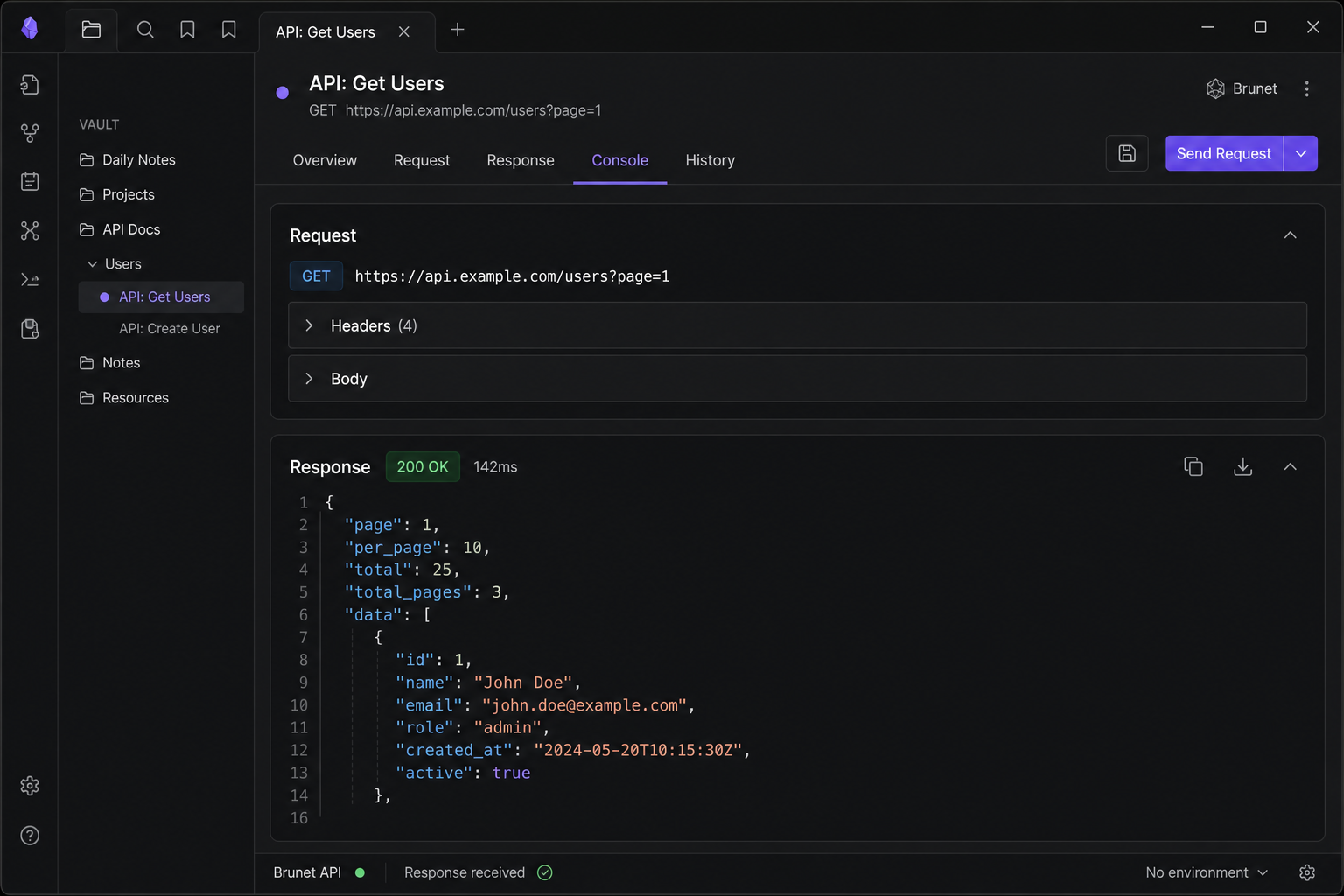1344x896 pixels.
Task: Click the purple dot beside API: Get Users title
Action: pos(282,93)
